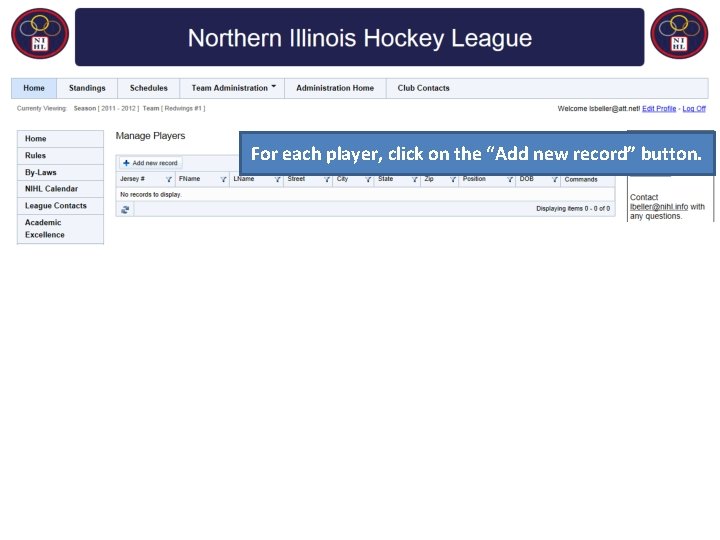
Task: Click the Manage Players heading
Action: point(150,136)
